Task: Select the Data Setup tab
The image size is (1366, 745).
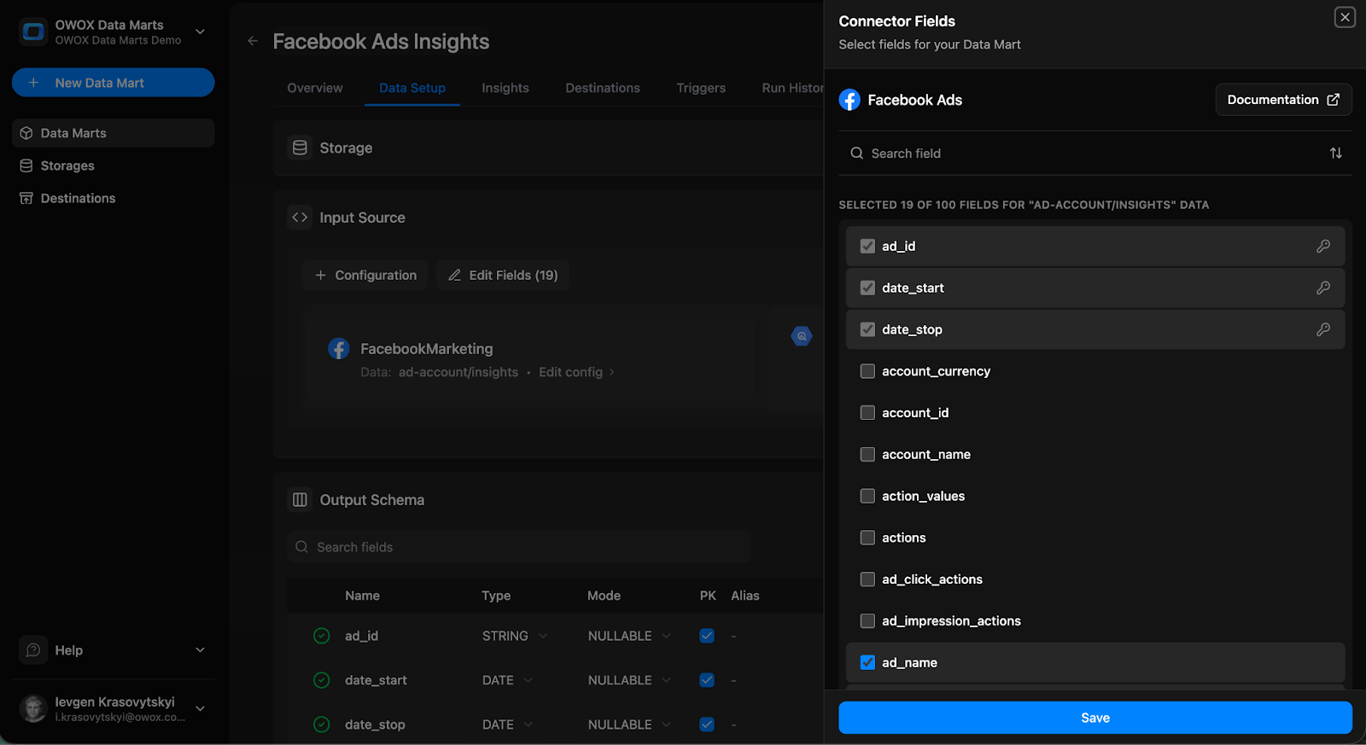Action: click(412, 88)
